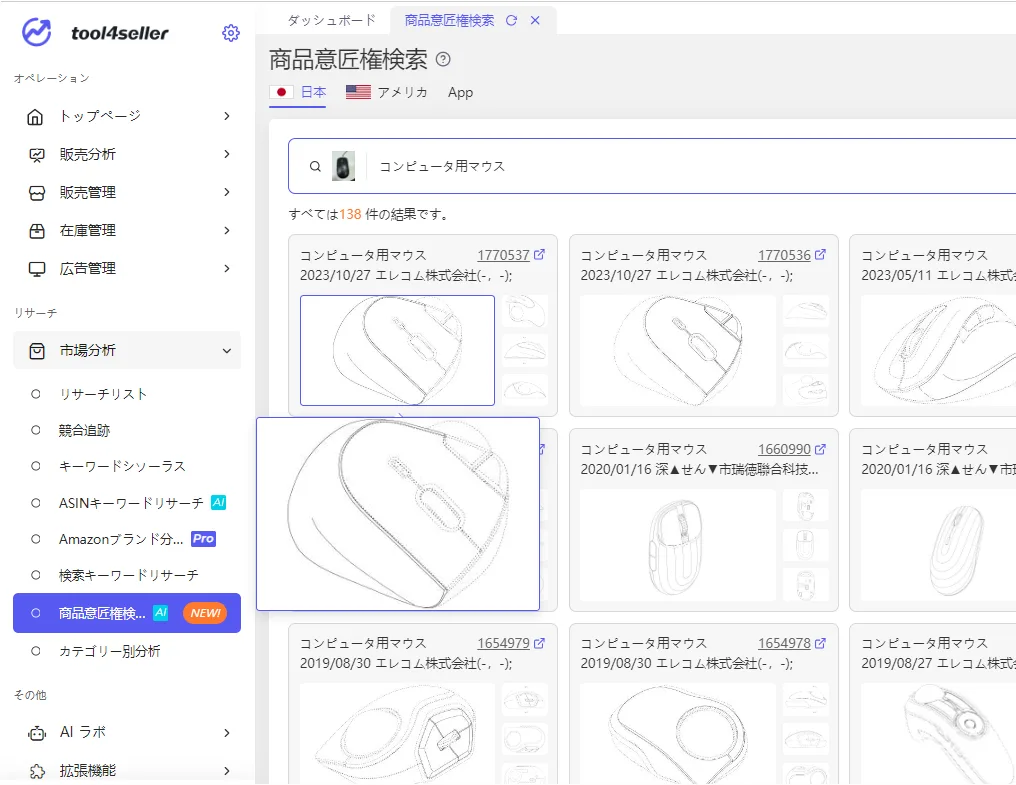Click the 在庫管理 box icon
This screenshot has height=785, width=1016.
point(37,231)
